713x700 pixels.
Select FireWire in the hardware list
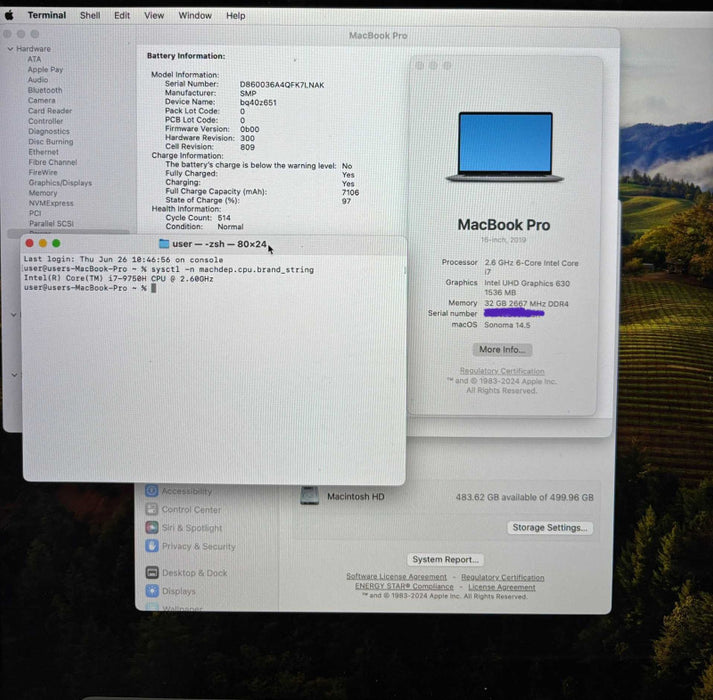pos(43,172)
